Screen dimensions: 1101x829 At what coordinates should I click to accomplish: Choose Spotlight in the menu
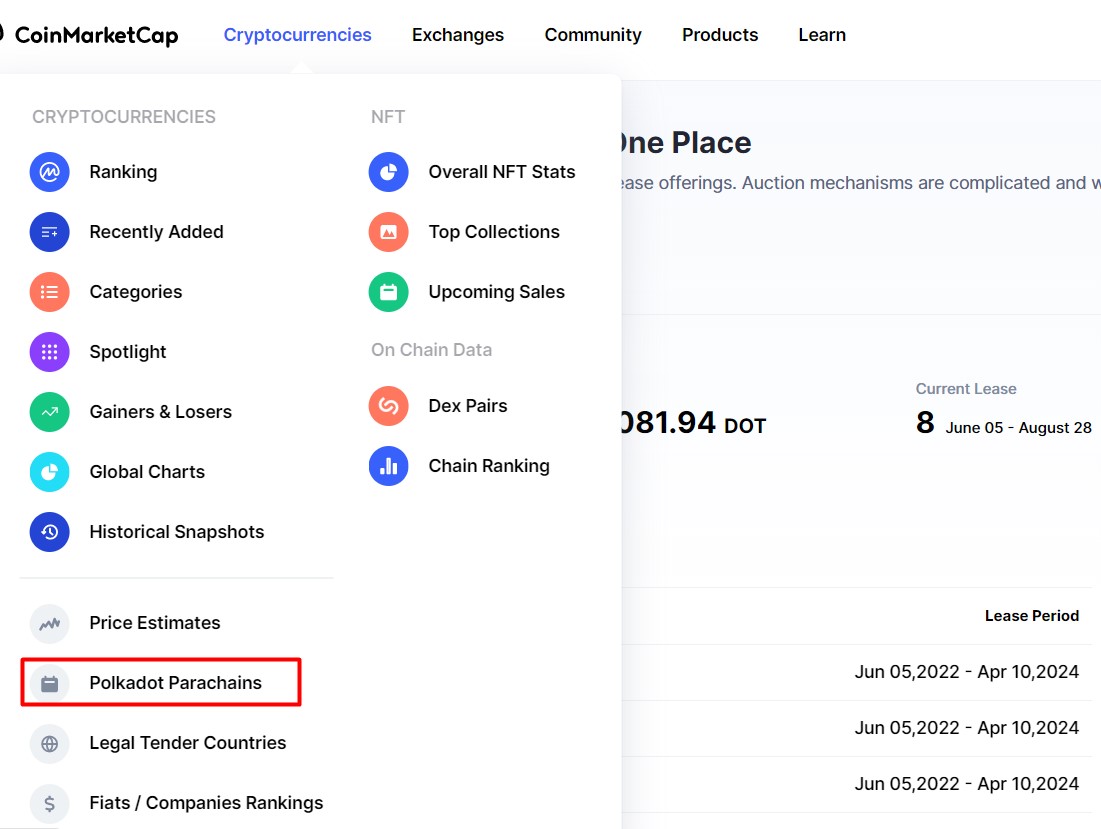pos(128,352)
